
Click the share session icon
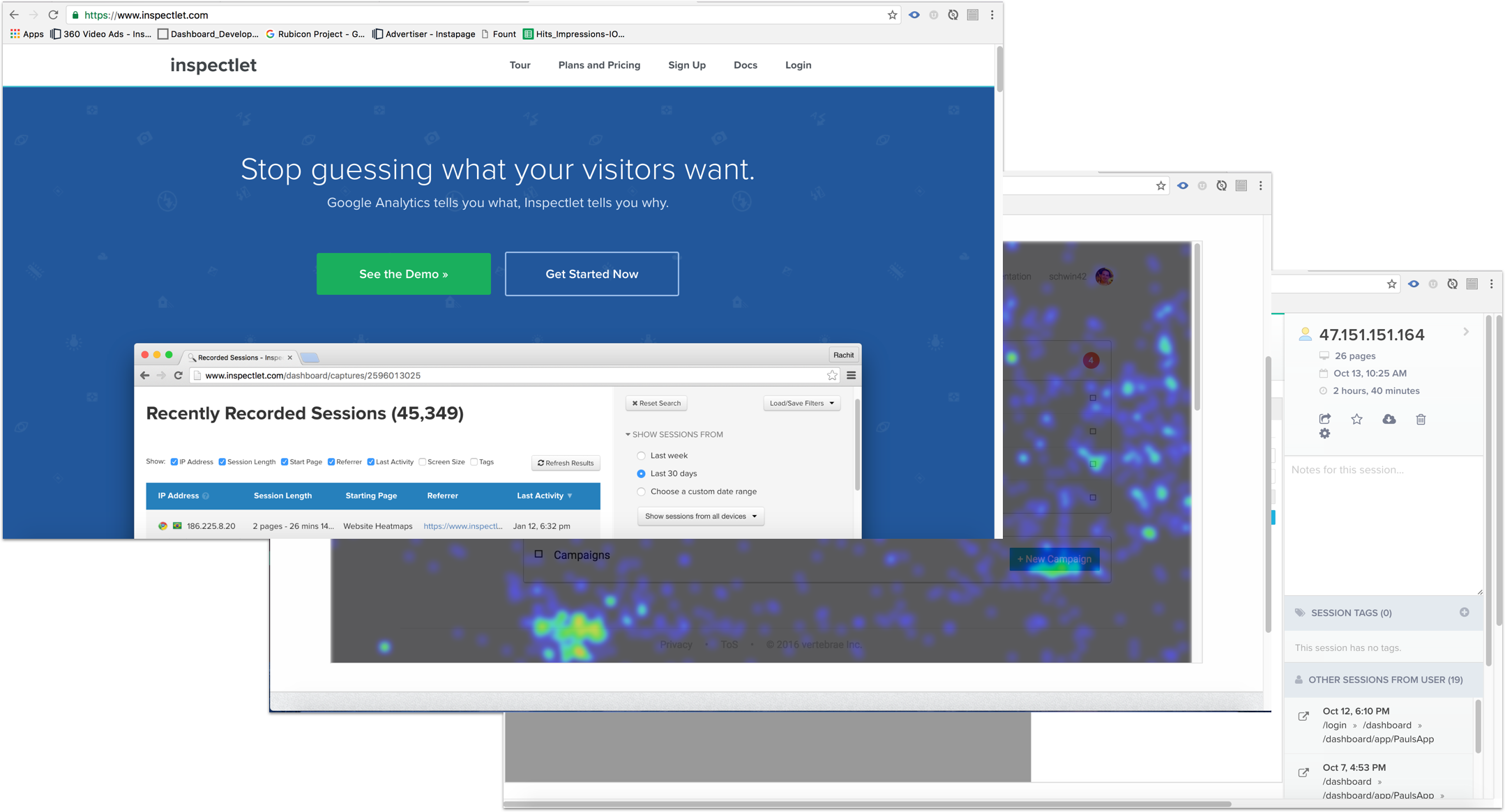pos(1325,419)
